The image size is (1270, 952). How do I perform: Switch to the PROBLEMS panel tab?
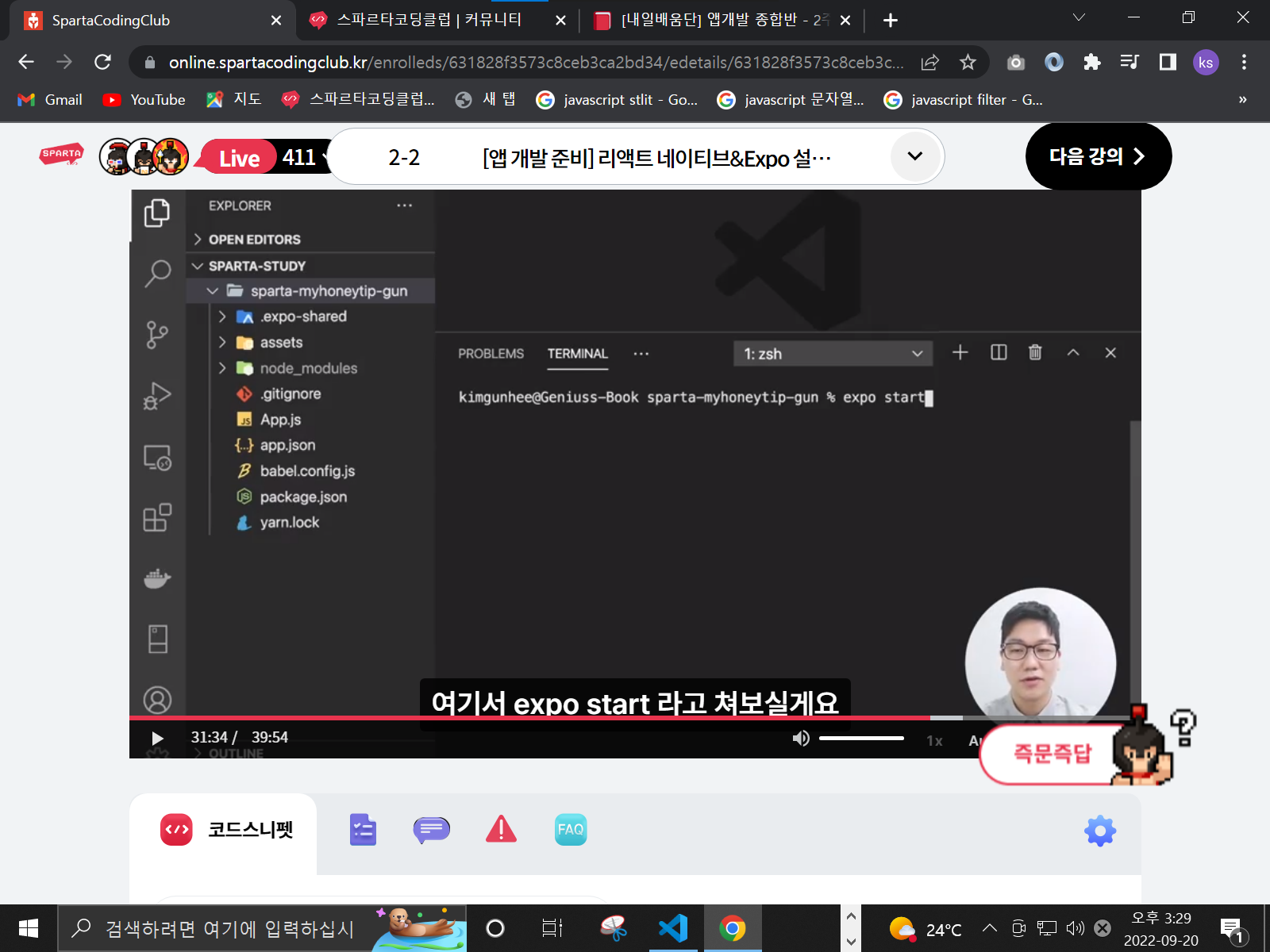tap(491, 354)
